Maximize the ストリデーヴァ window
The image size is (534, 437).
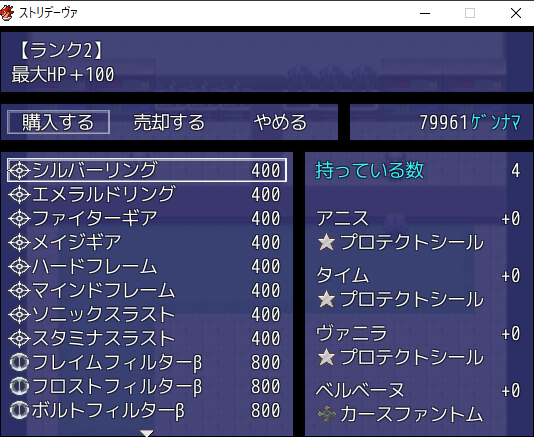470,13
